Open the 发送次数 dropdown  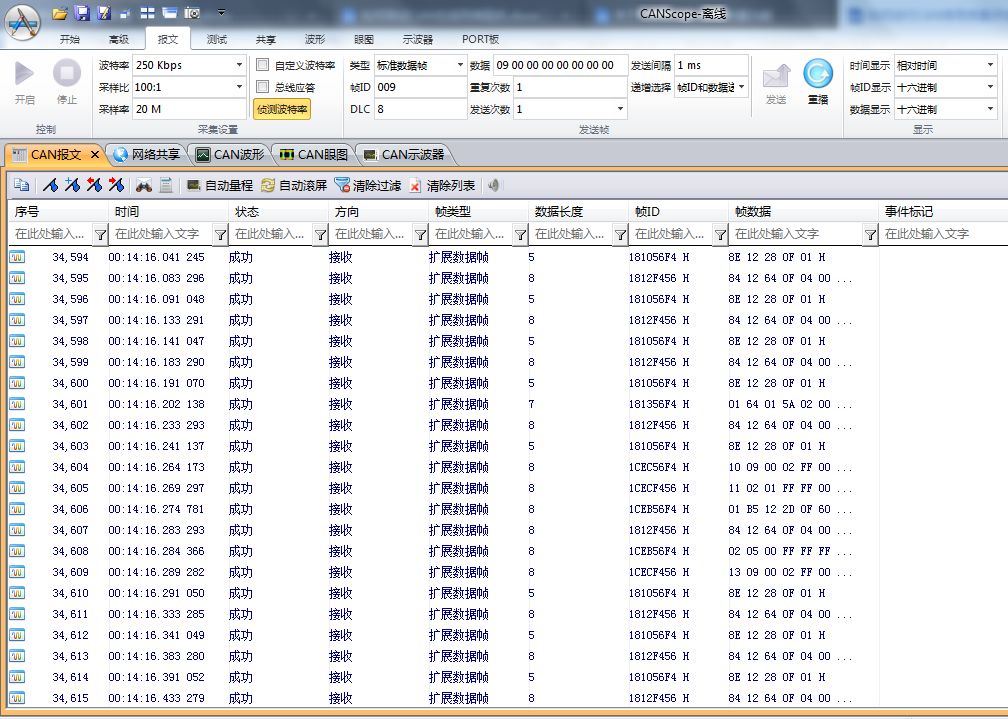coord(620,109)
